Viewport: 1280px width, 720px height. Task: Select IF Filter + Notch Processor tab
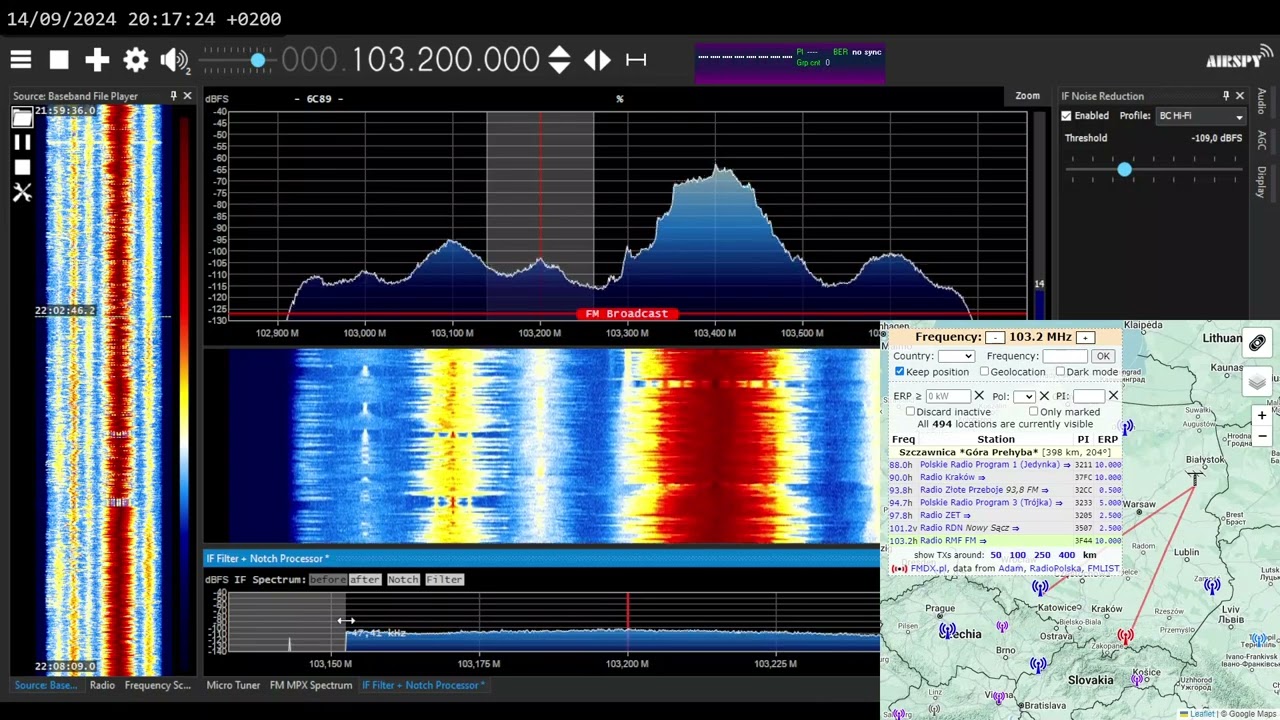[423, 685]
